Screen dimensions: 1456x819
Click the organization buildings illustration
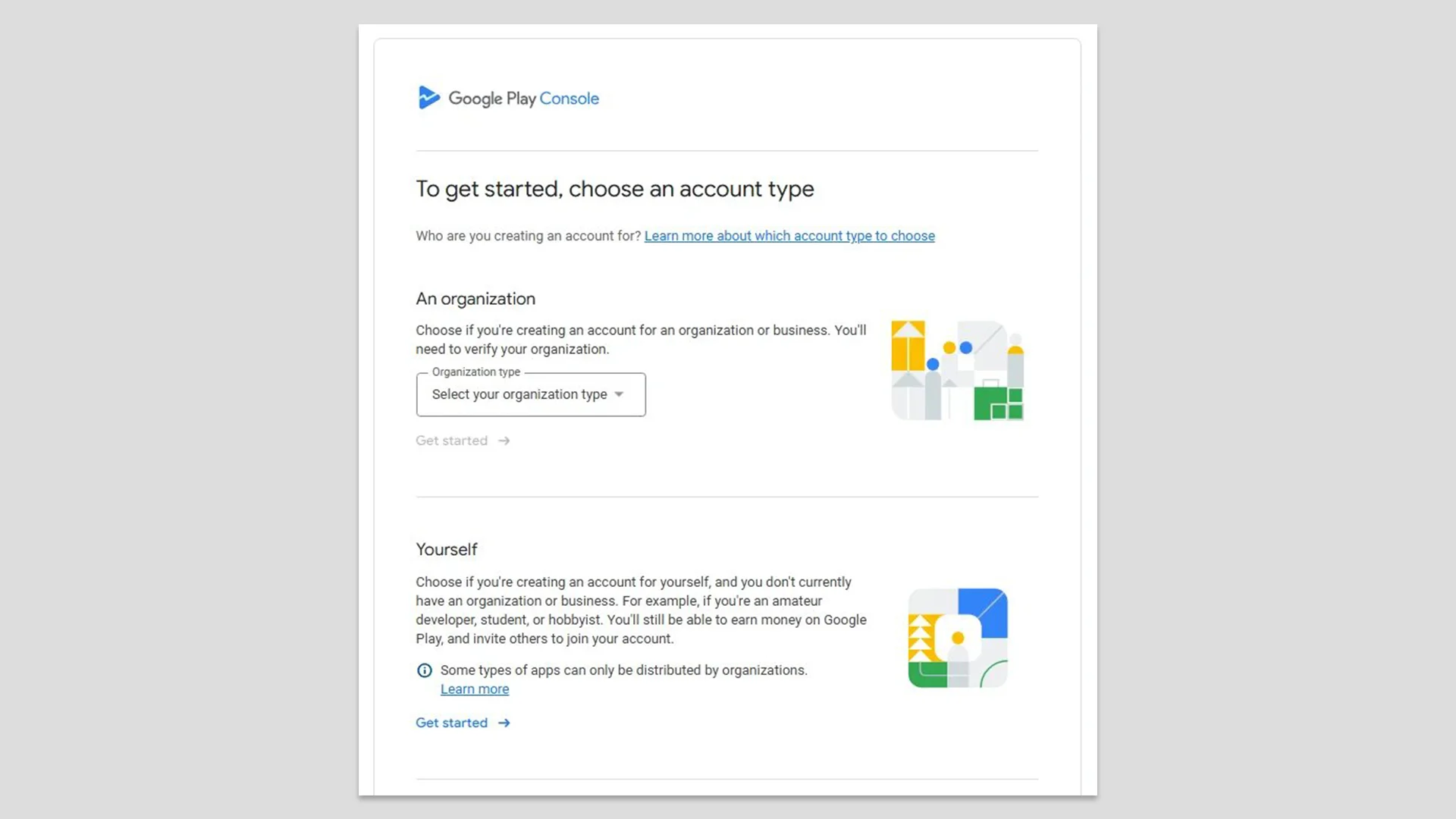coord(957,369)
